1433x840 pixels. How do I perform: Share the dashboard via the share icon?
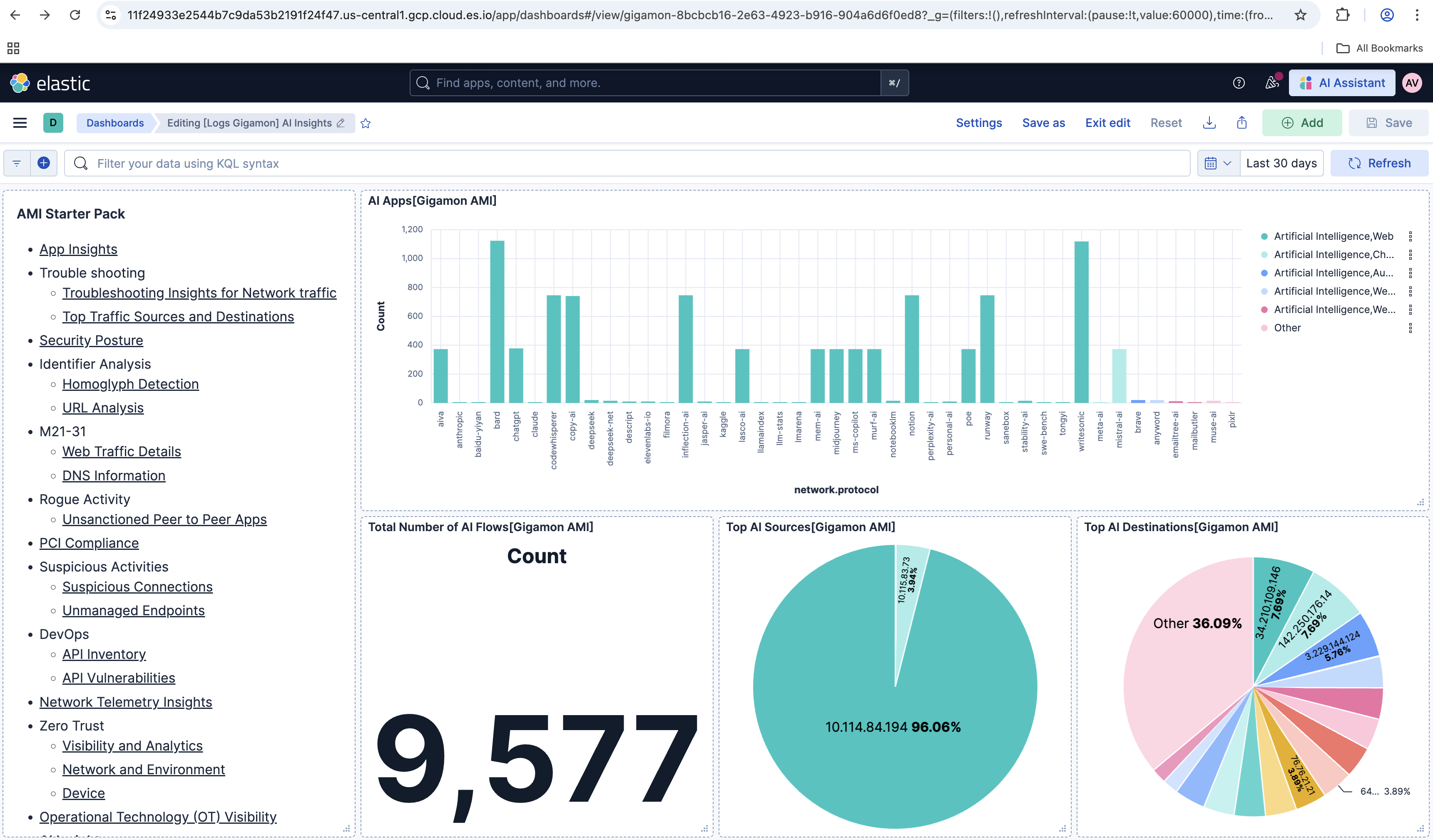(x=1241, y=123)
